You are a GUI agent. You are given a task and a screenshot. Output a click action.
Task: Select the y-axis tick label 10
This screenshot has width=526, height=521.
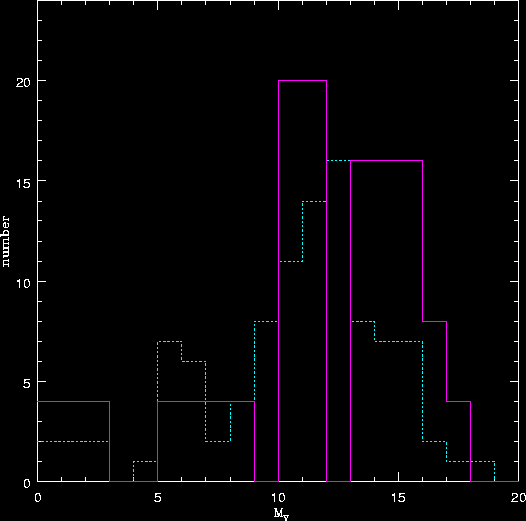click(x=23, y=283)
